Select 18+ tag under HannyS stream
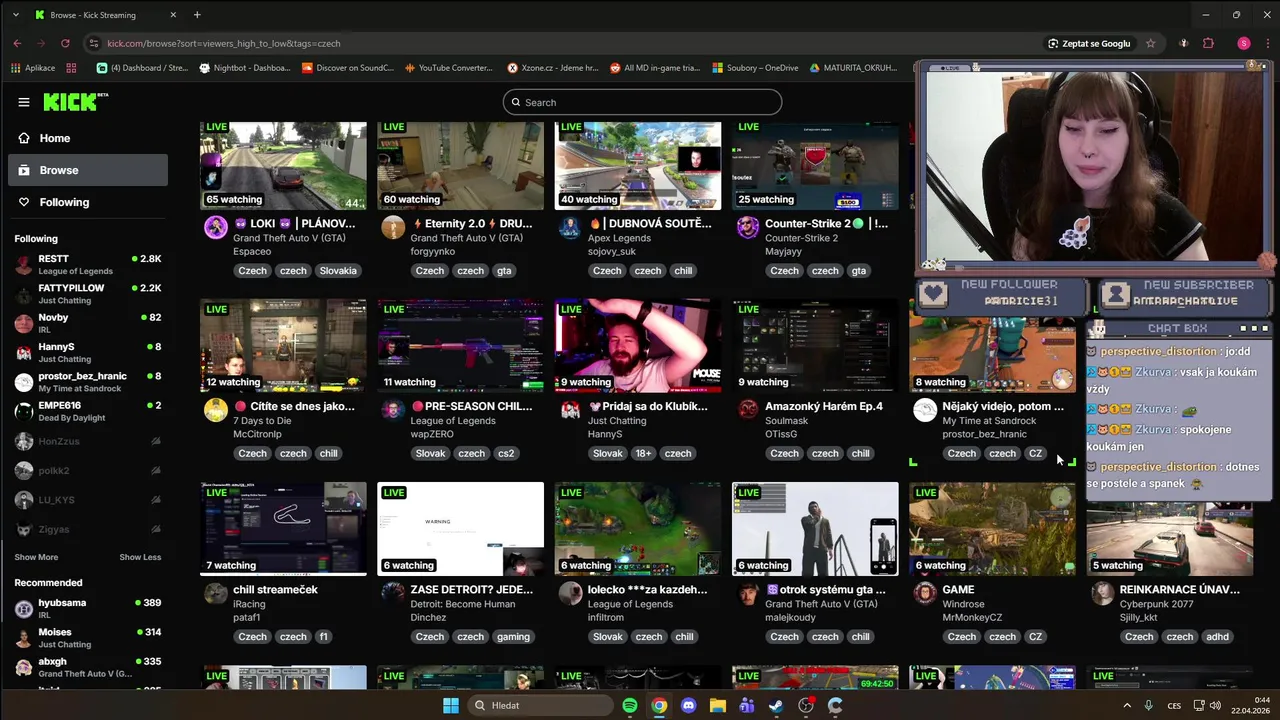The height and width of the screenshot is (720, 1280). 644,454
